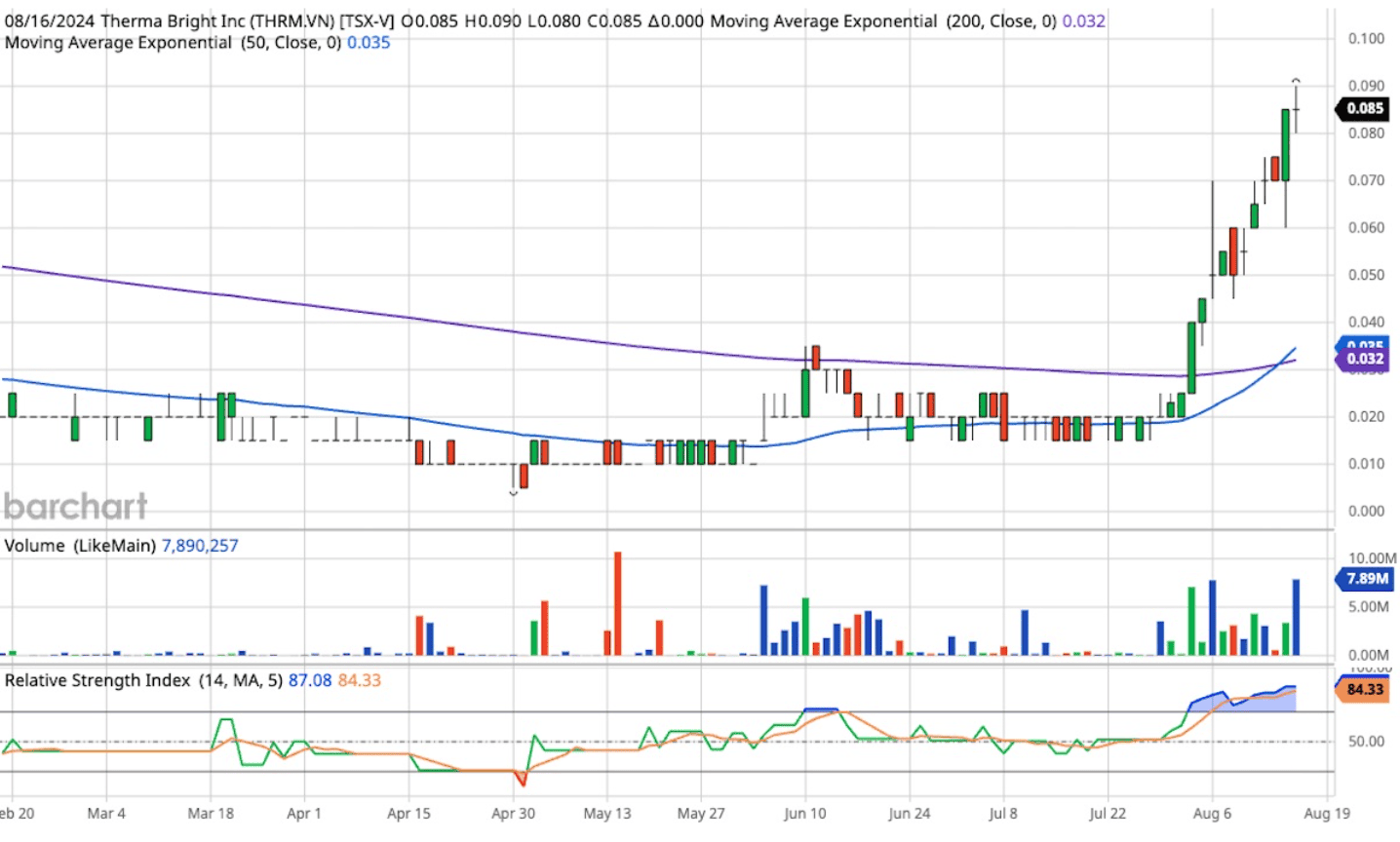Click the Jun 10 date axis label
1400x842 pixels.
(x=804, y=813)
